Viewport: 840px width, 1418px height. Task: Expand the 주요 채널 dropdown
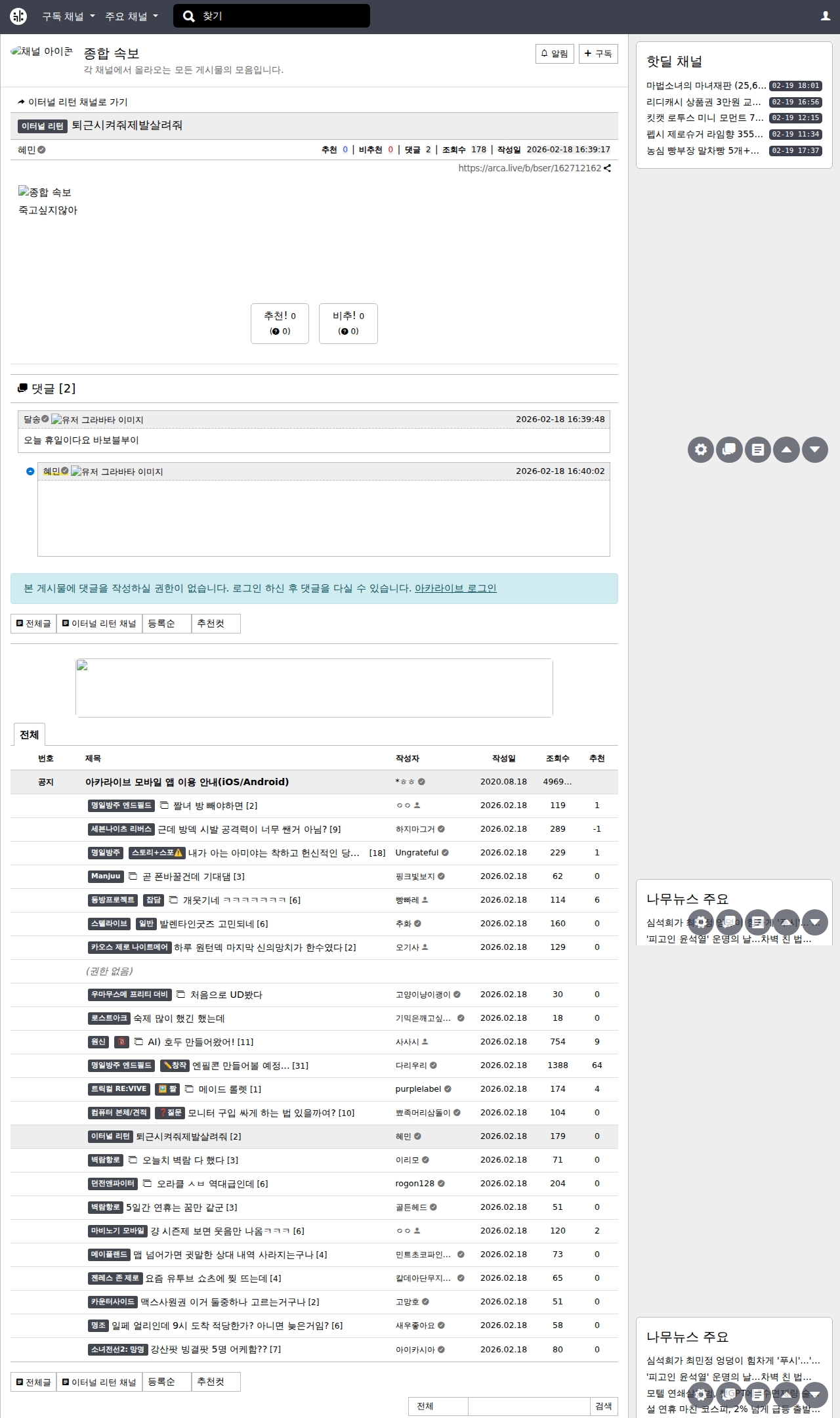pos(132,16)
